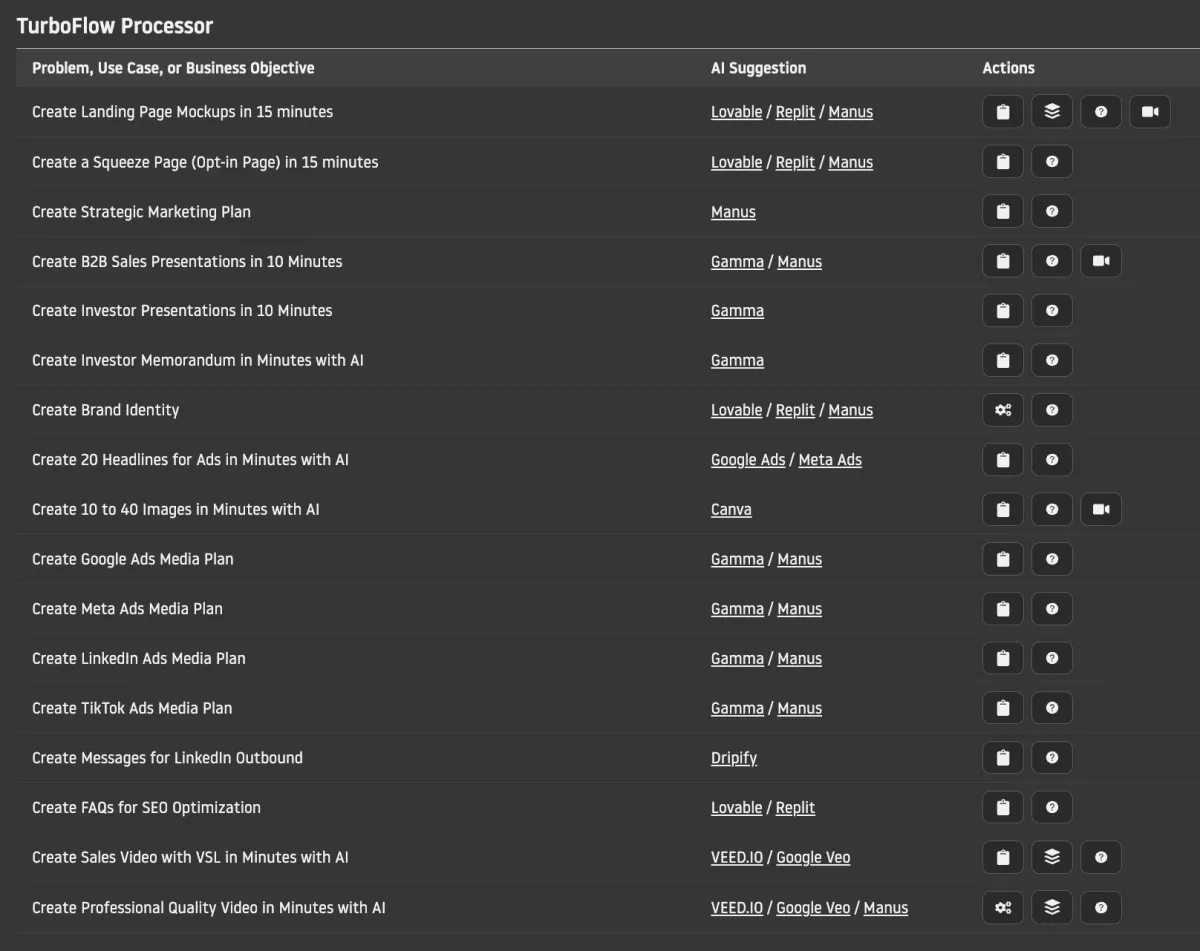Click 'Create Investor Memorandum in Minutes with AI' text

[x=198, y=360]
